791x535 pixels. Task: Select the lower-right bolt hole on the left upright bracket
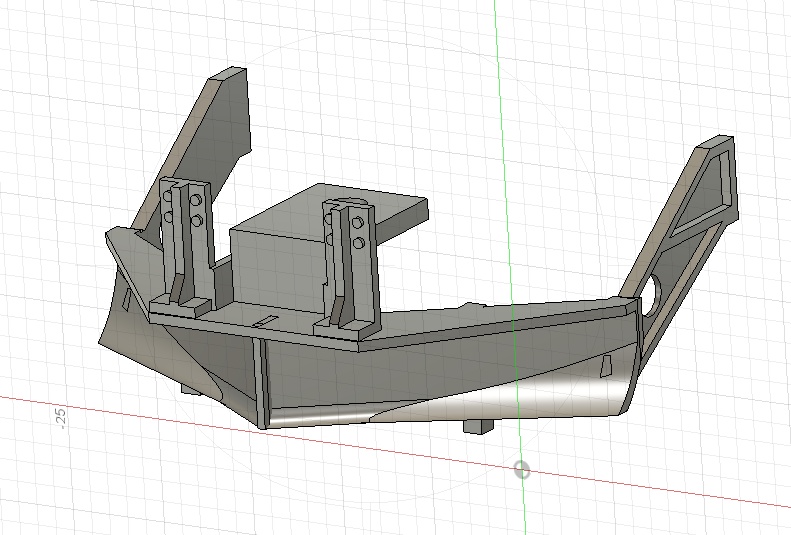(197, 221)
